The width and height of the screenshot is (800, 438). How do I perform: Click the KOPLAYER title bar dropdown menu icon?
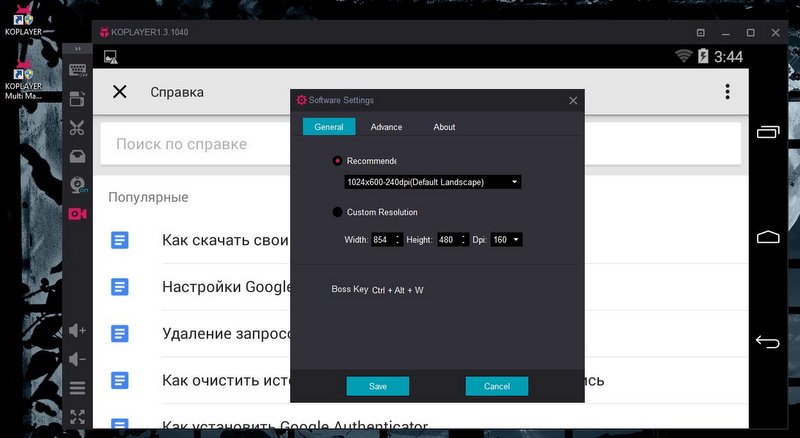(701, 33)
